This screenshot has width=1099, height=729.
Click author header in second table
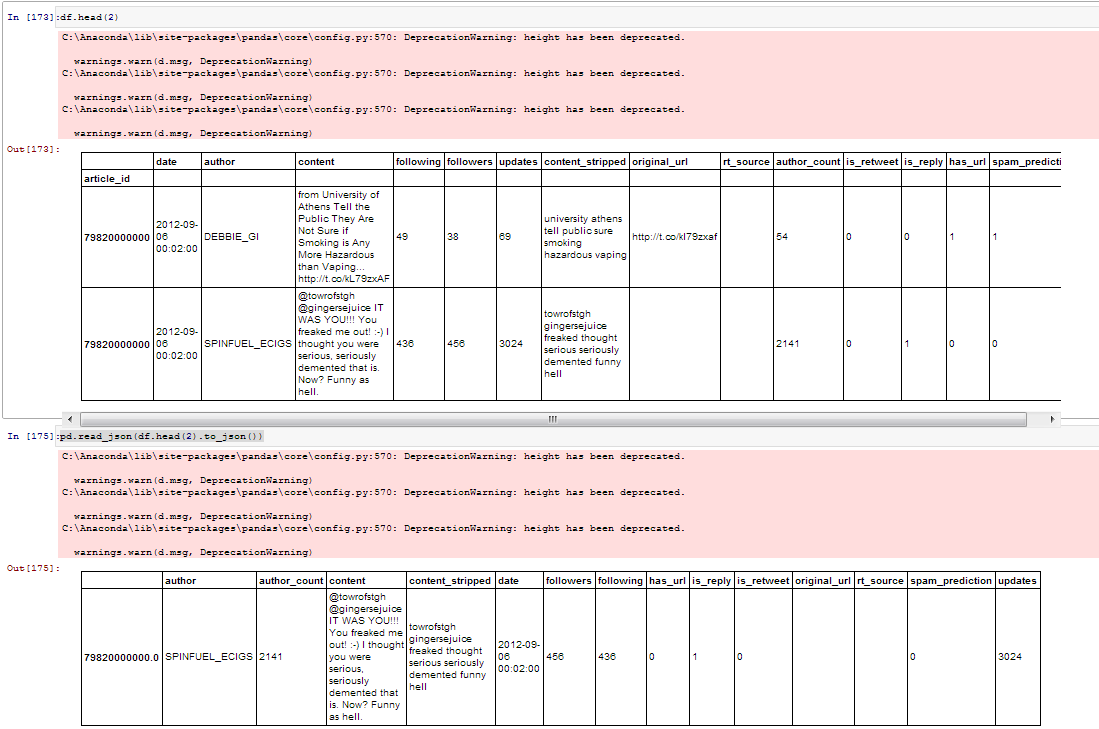point(210,580)
